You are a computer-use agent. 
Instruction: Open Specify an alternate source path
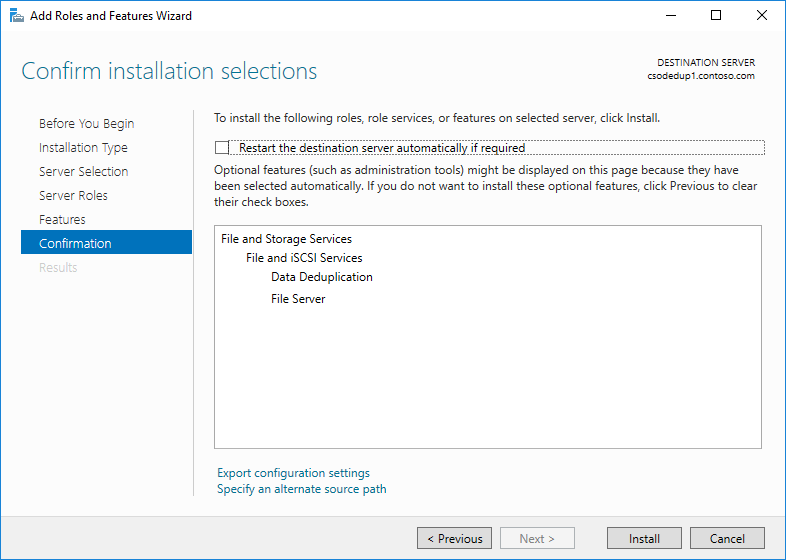coord(301,489)
